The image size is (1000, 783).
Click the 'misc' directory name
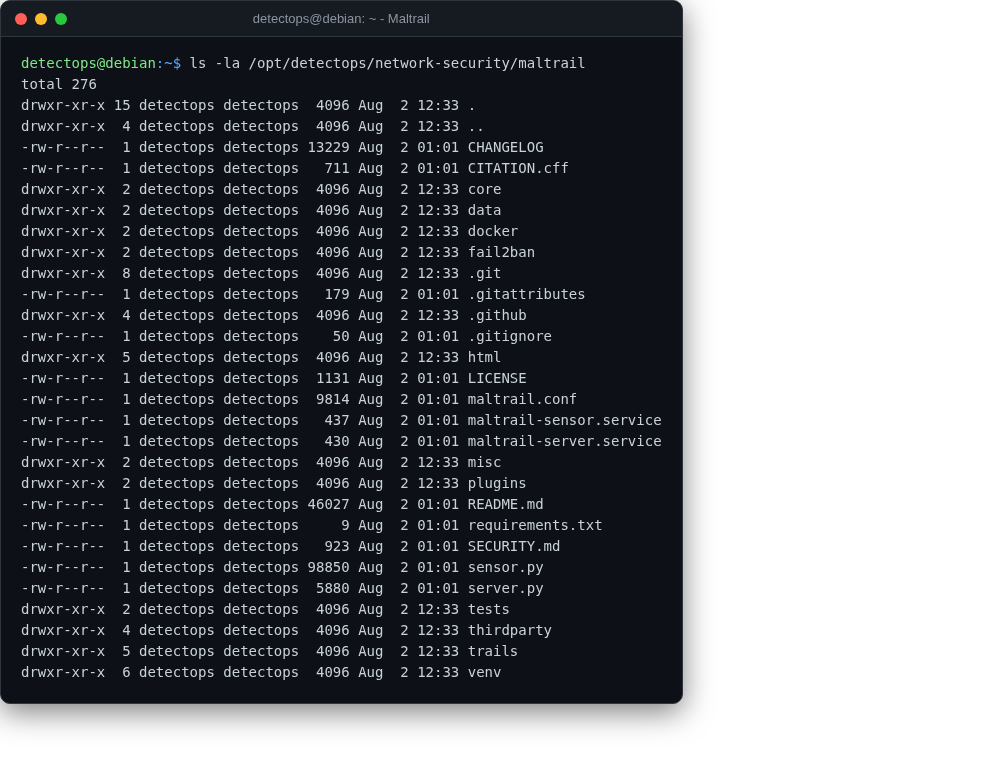coord(485,463)
